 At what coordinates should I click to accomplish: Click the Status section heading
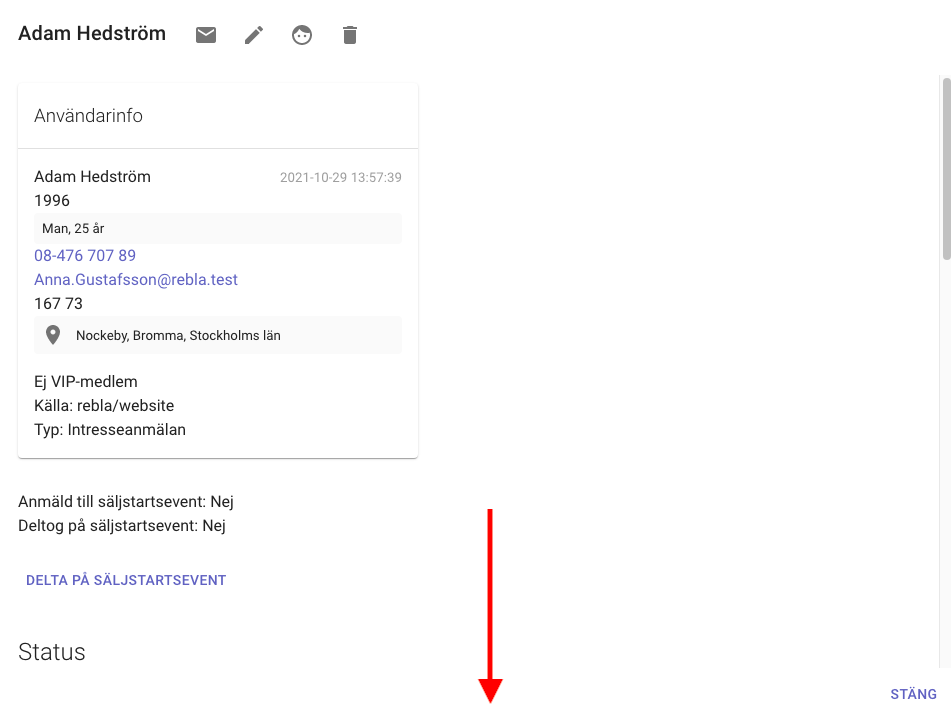[x=52, y=653]
